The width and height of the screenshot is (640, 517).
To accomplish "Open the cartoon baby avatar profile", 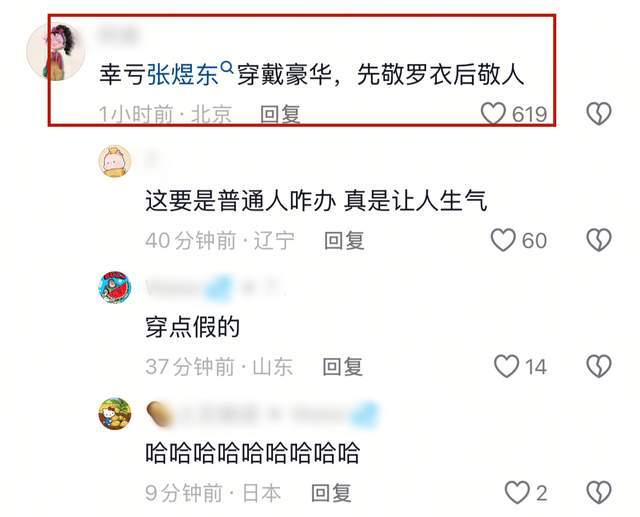I will click(x=115, y=162).
